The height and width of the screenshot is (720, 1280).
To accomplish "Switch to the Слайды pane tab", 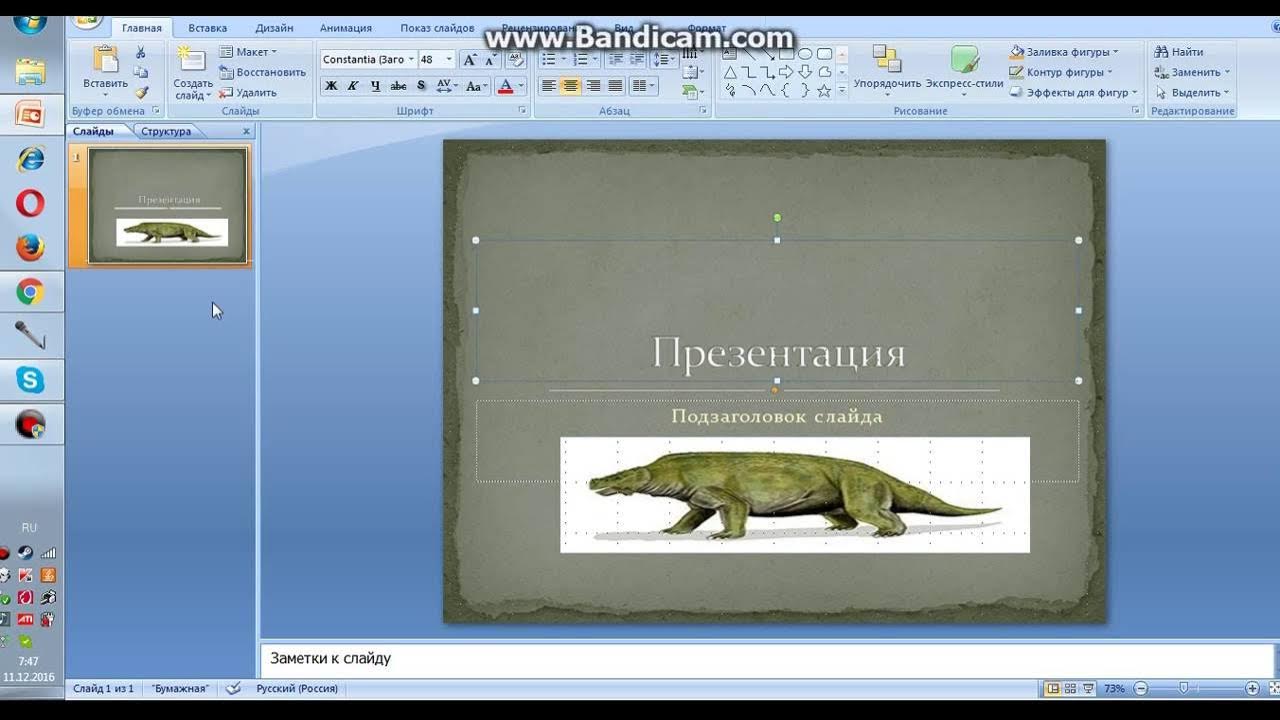I will (x=94, y=131).
